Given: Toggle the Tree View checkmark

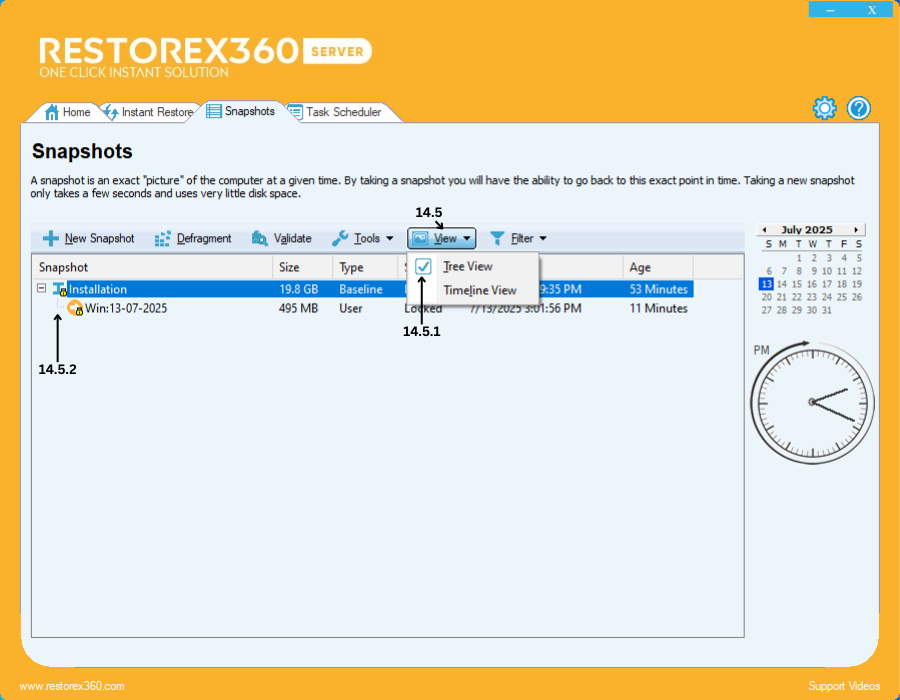Looking at the screenshot, I should (423, 266).
